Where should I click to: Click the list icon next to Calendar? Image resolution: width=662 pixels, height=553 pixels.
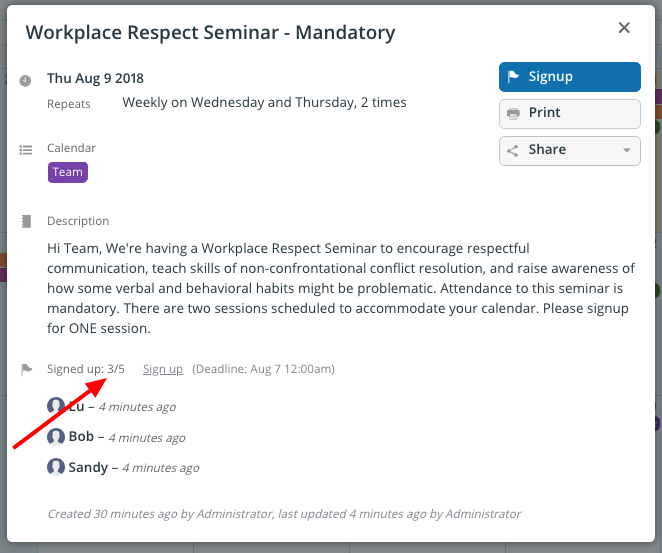[26, 150]
